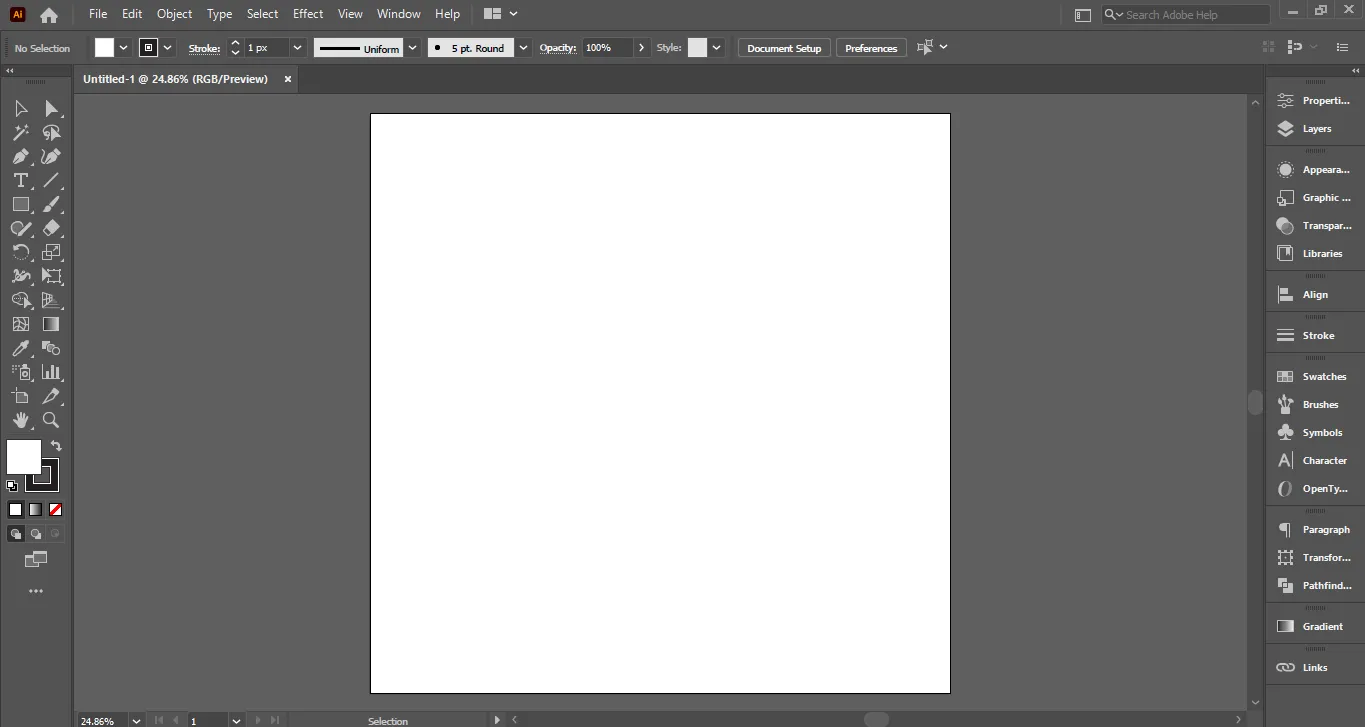Image resolution: width=1365 pixels, height=727 pixels.
Task: Click the Untitled-1 document tab
Action: coord(175,79)
